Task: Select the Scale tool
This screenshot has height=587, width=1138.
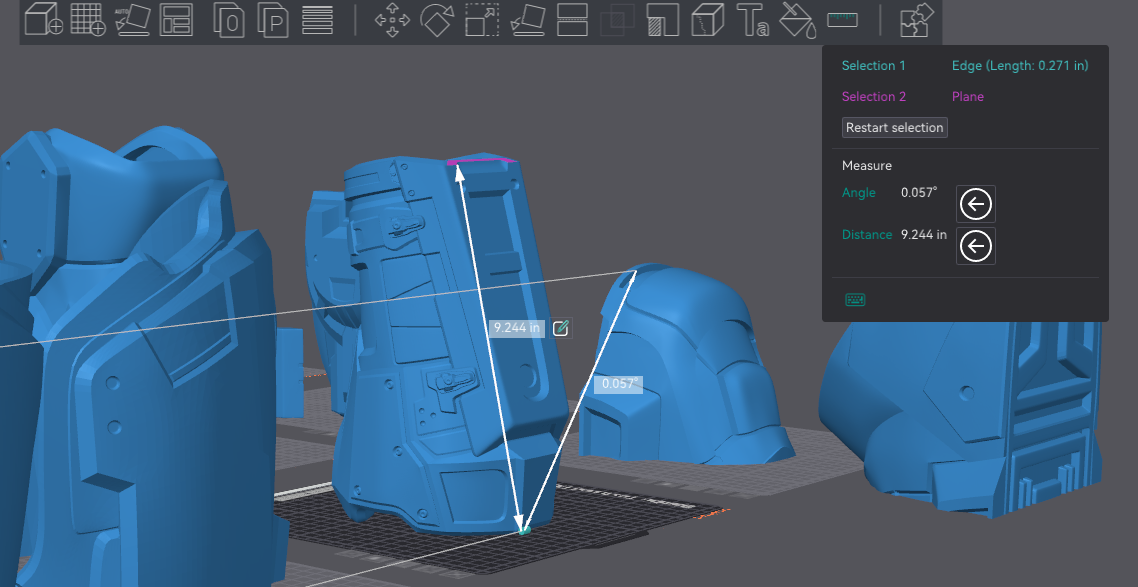Action: tap(482, 20)
